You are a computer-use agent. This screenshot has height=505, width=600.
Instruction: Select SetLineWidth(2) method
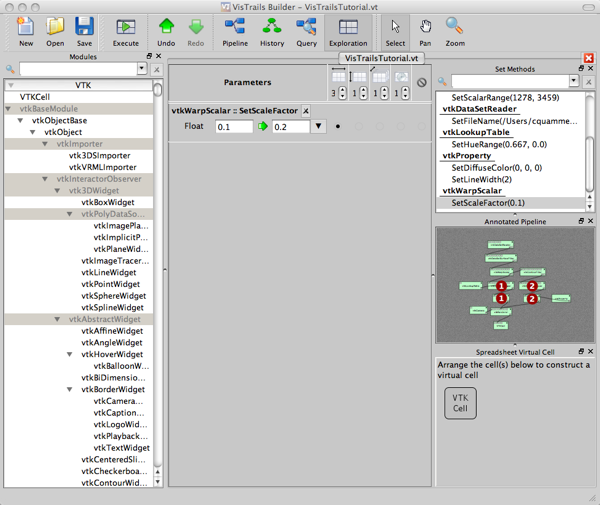pyautogui.click(x=481, y=179)
